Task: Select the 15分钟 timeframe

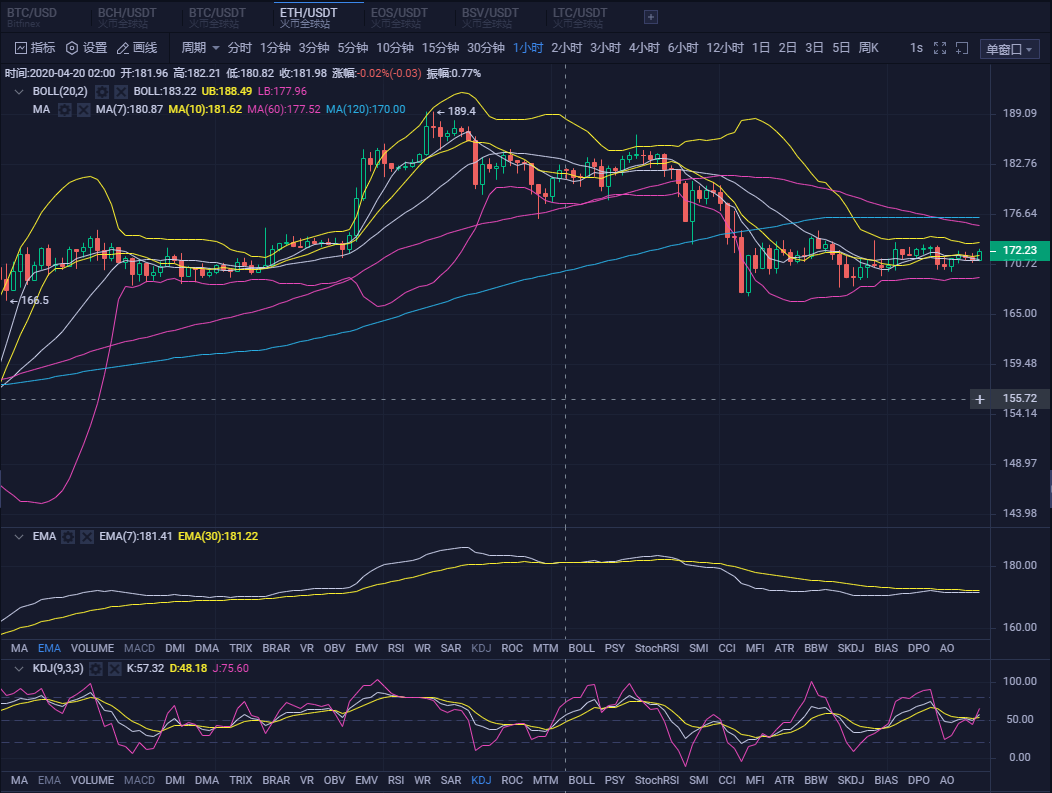Action: (x=440, y=48)
